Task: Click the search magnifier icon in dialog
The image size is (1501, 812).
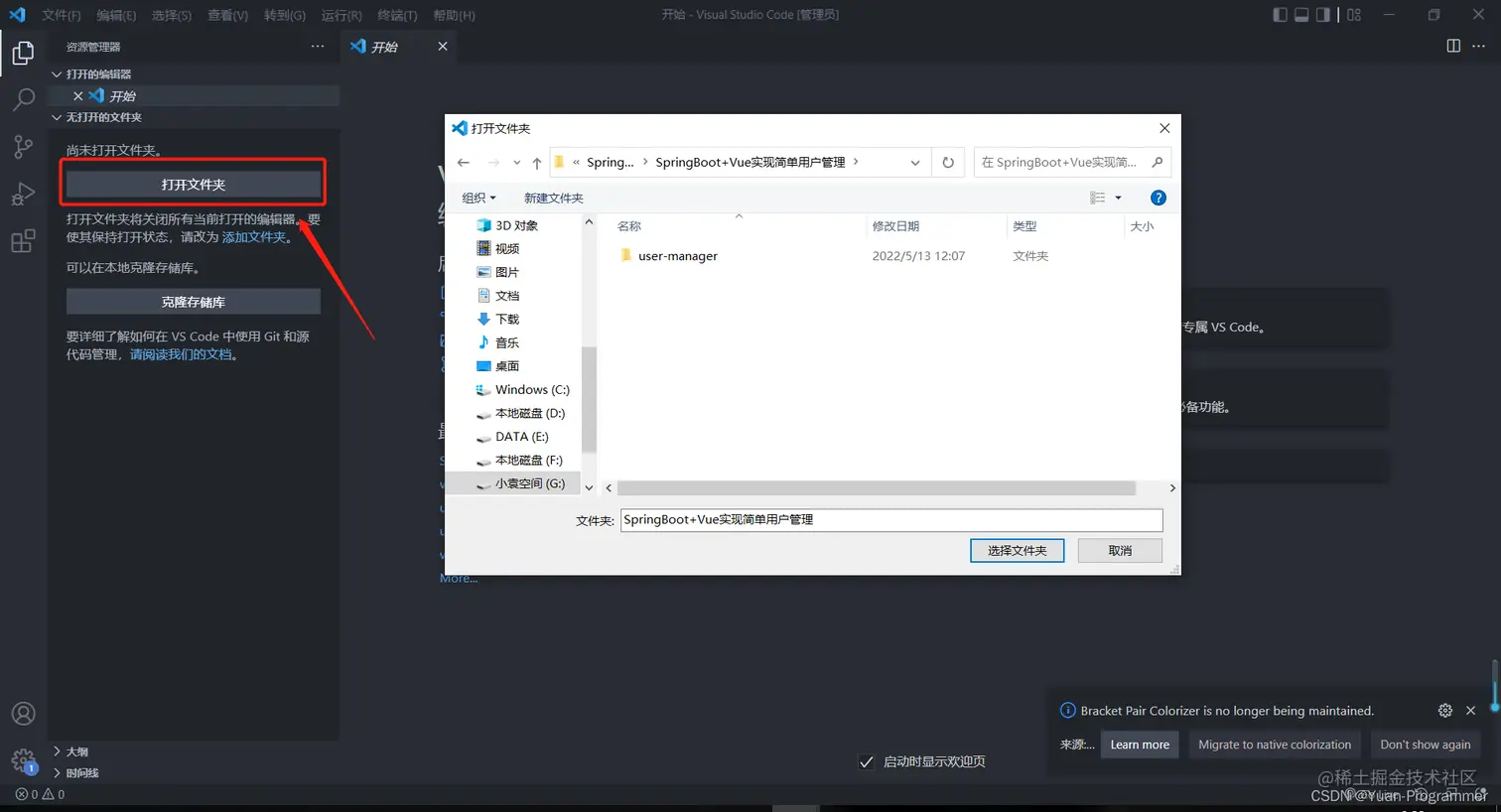Action: (1157, 162)
